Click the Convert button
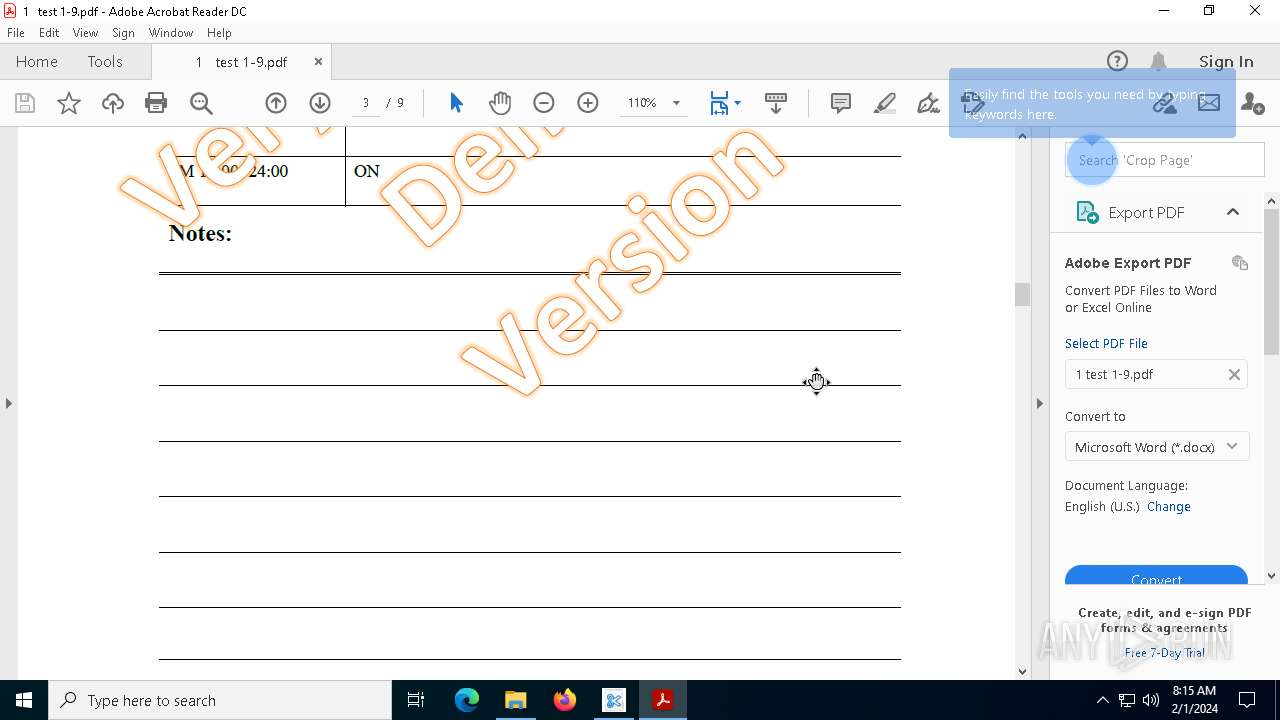The image size is (1280, 720). tap(1156, 577)
